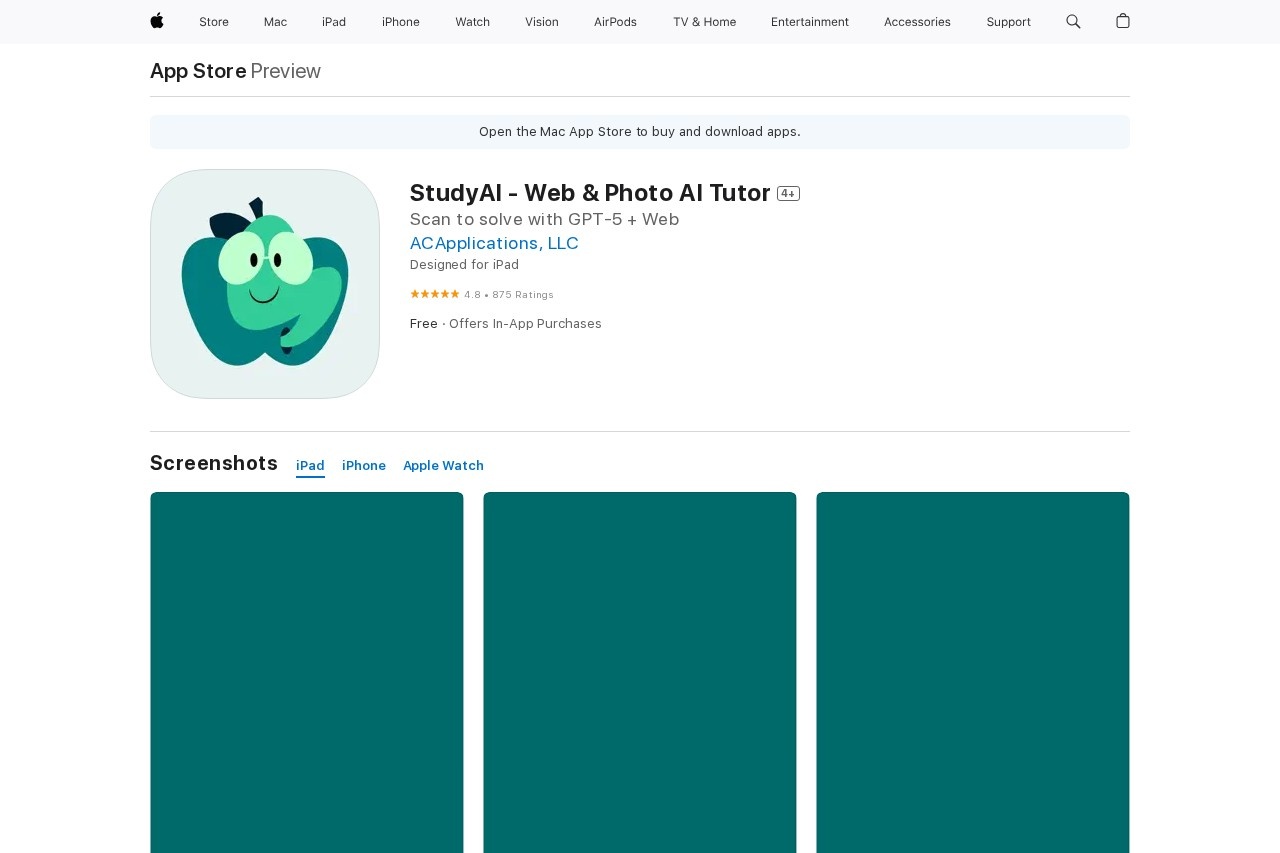Image resolution: width=1280 pixels, height=853 pixels.
Task: Open the ACApplications, LLC developer link
Action: point(494,243)
